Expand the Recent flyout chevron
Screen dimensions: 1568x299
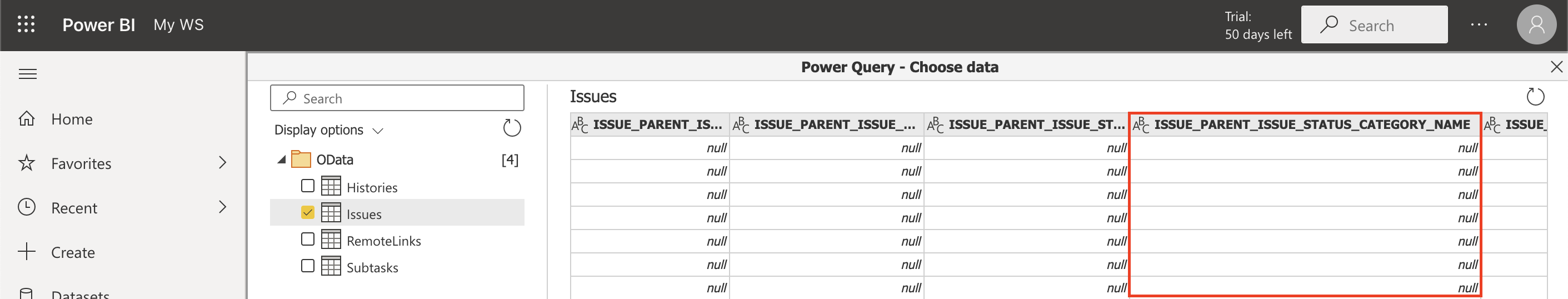click(222, 207)
